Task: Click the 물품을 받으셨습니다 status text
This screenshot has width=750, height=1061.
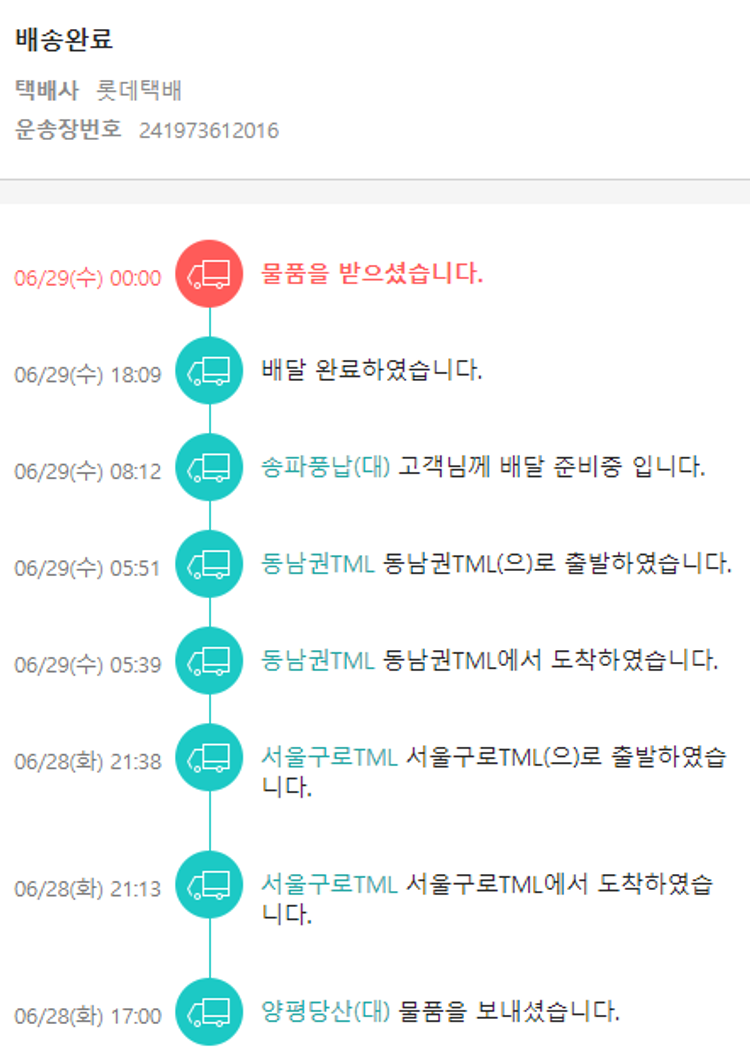Action: [372, 273]
